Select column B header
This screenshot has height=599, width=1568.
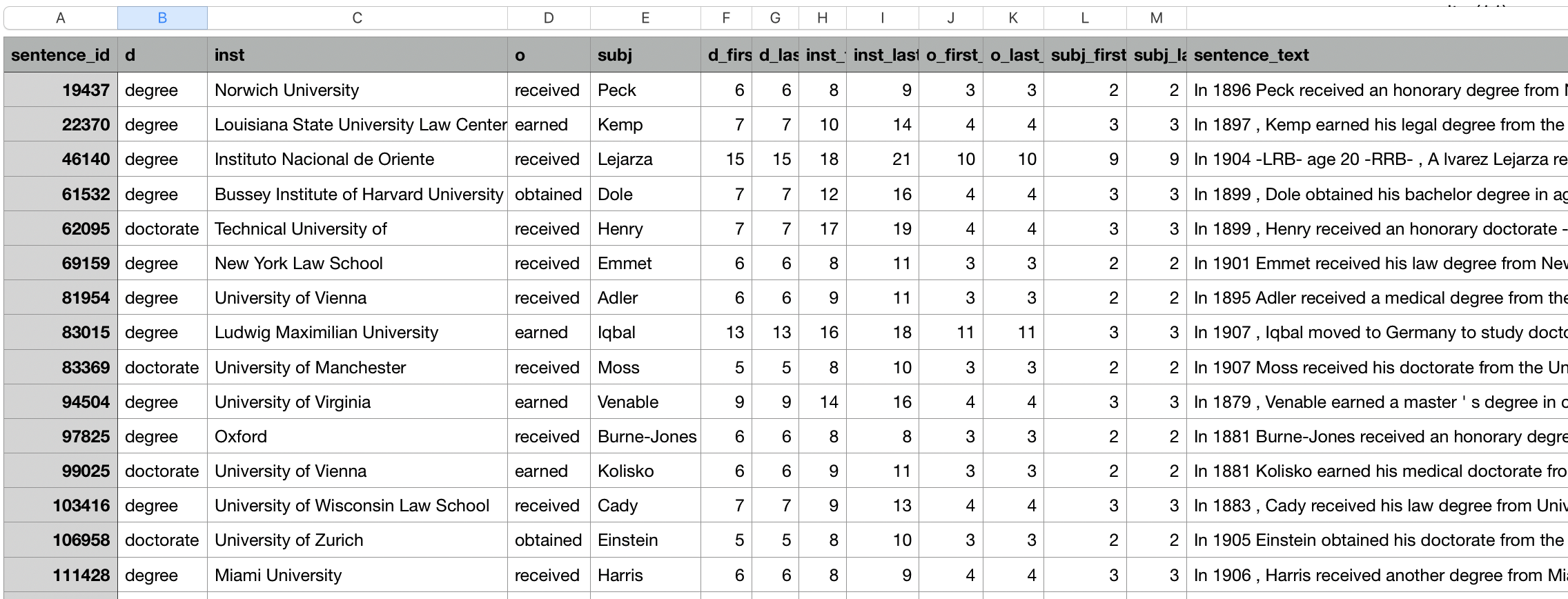coord(162,18)
